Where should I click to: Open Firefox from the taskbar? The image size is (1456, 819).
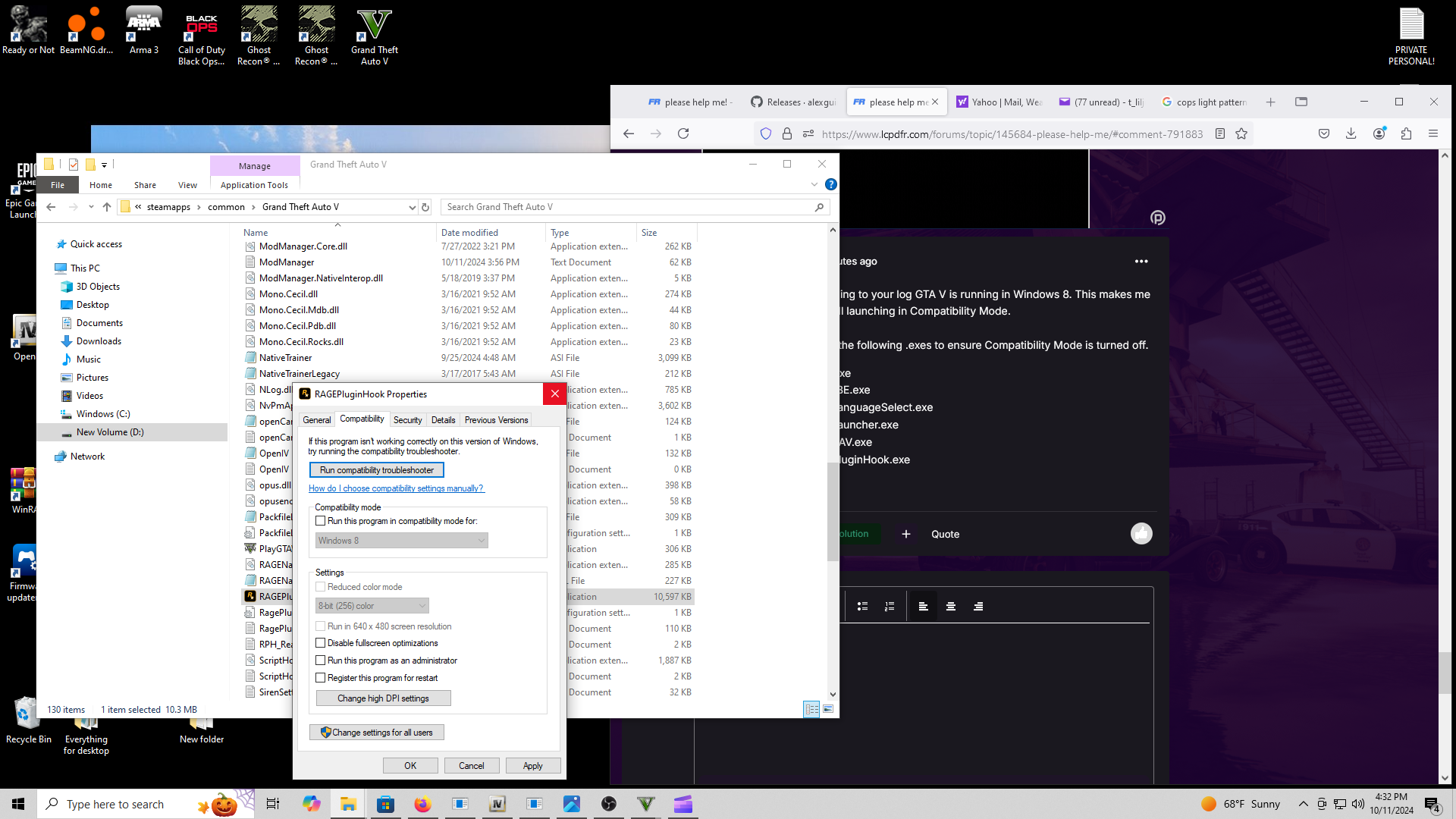click(x=422, y=805)
